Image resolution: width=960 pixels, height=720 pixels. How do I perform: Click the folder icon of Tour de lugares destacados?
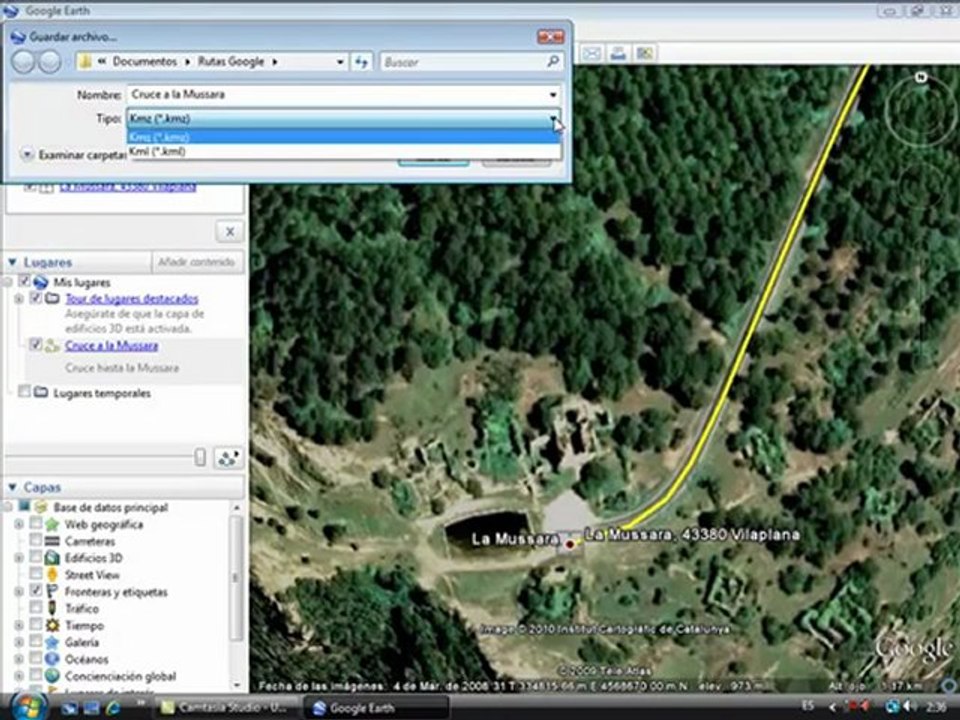(x=53, y=299)
